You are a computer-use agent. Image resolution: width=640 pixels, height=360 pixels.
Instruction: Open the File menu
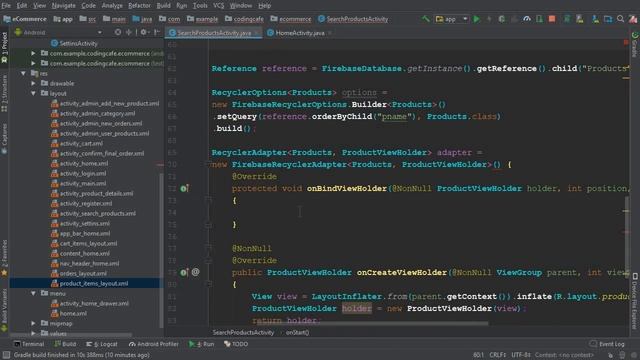(x=6, y=5)
